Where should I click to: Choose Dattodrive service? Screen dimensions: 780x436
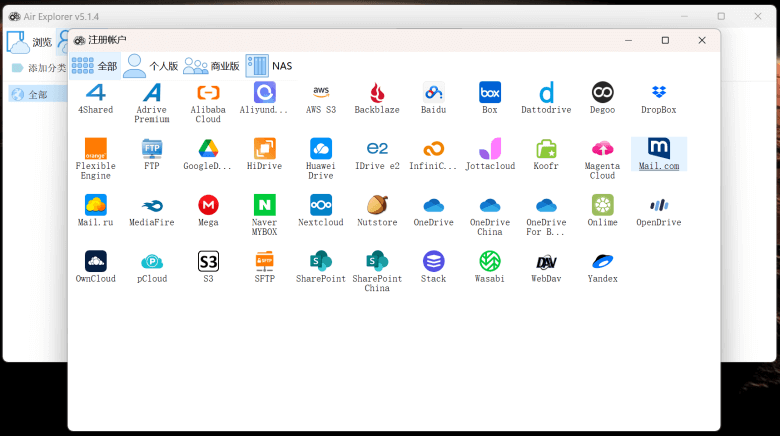coord(546,93)
